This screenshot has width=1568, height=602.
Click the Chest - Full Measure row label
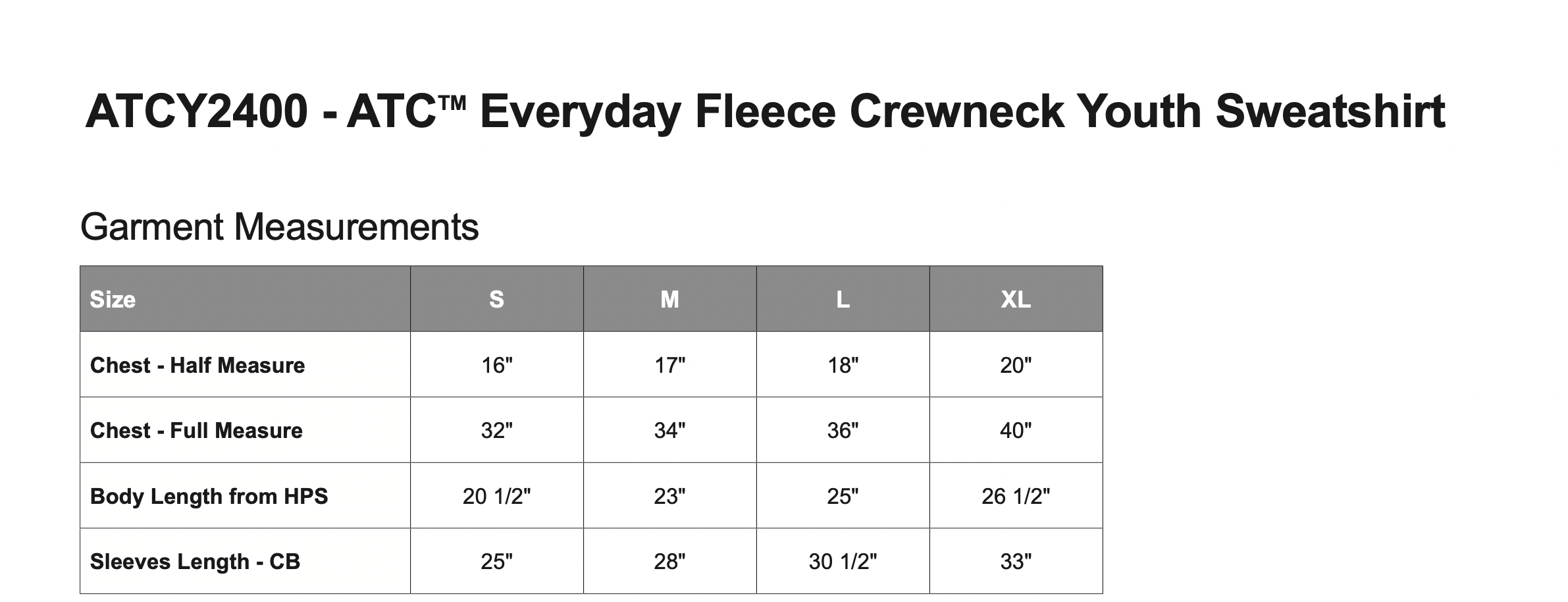[196, 430]
